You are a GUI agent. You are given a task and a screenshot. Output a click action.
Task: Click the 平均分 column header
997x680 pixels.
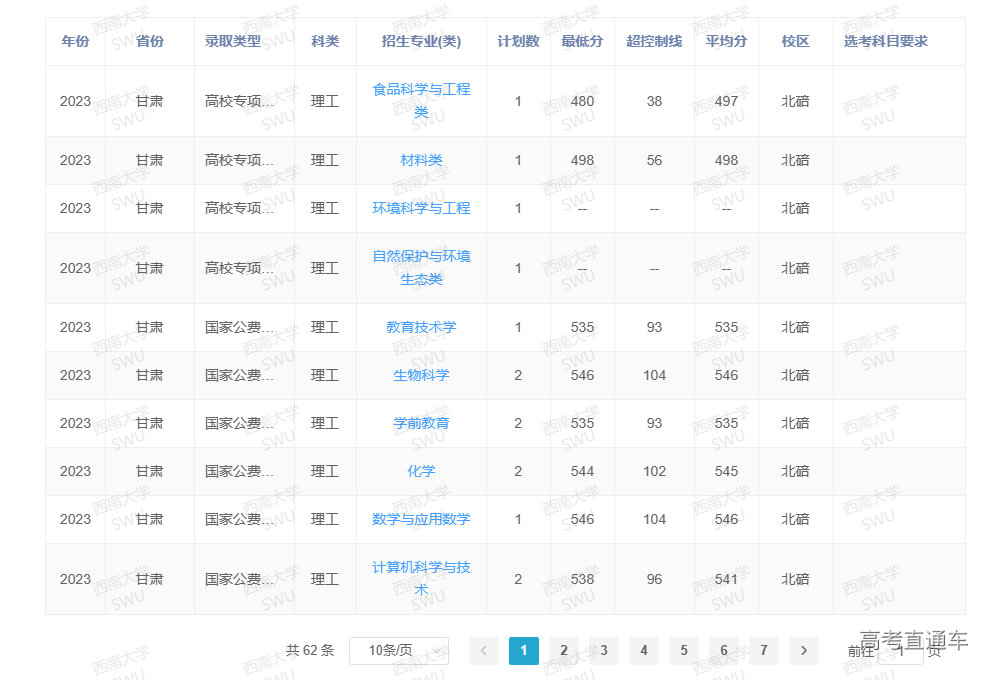(726, 41)
